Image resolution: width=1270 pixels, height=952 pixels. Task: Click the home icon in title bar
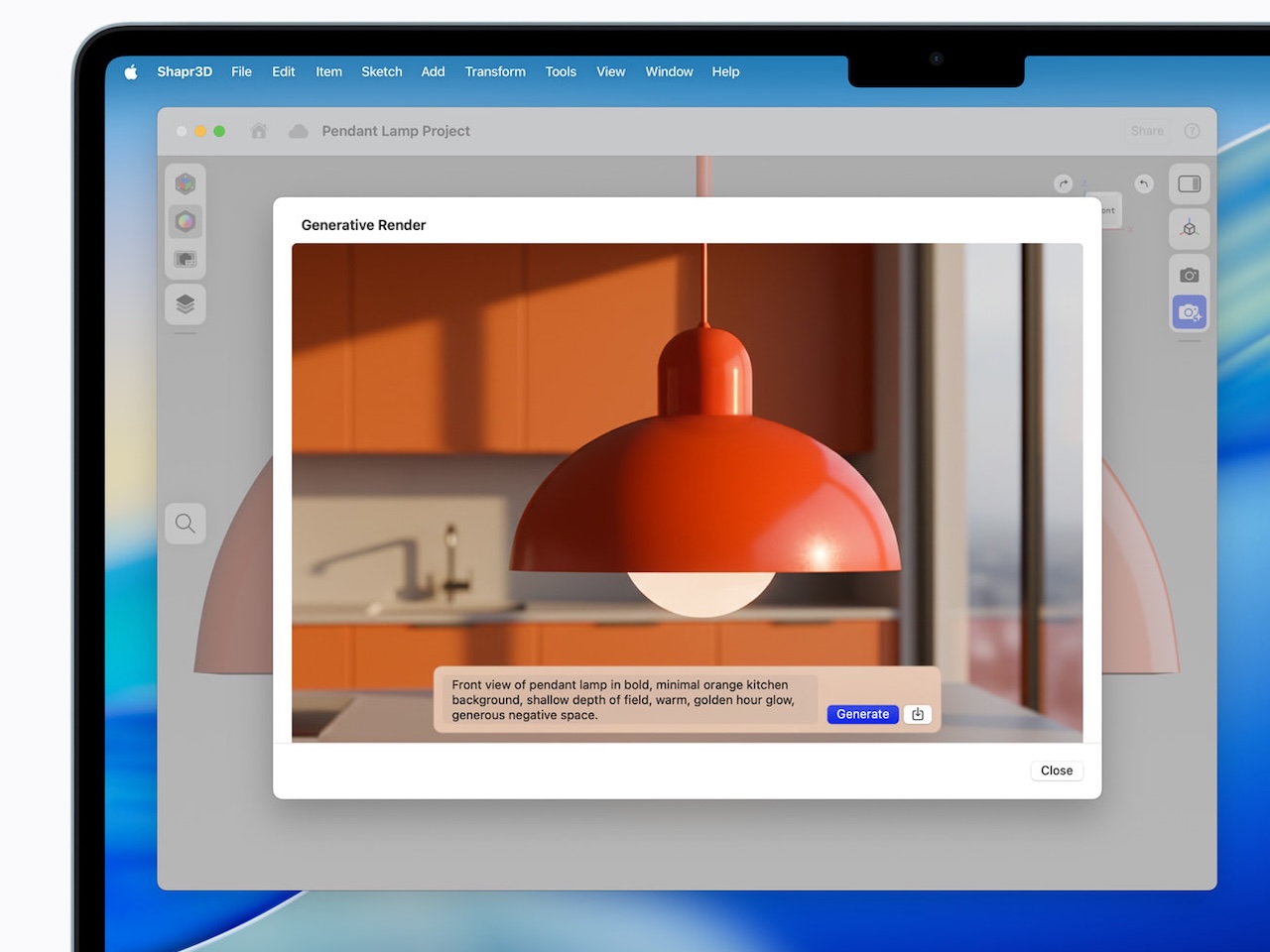259,131
